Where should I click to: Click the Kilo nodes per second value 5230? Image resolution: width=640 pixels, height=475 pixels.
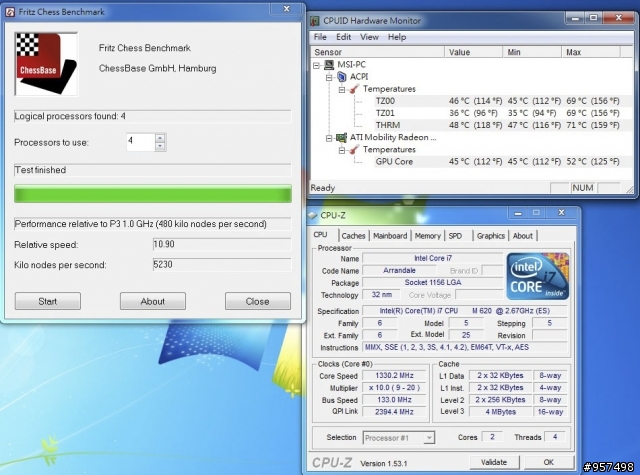(x=222, y=265)
